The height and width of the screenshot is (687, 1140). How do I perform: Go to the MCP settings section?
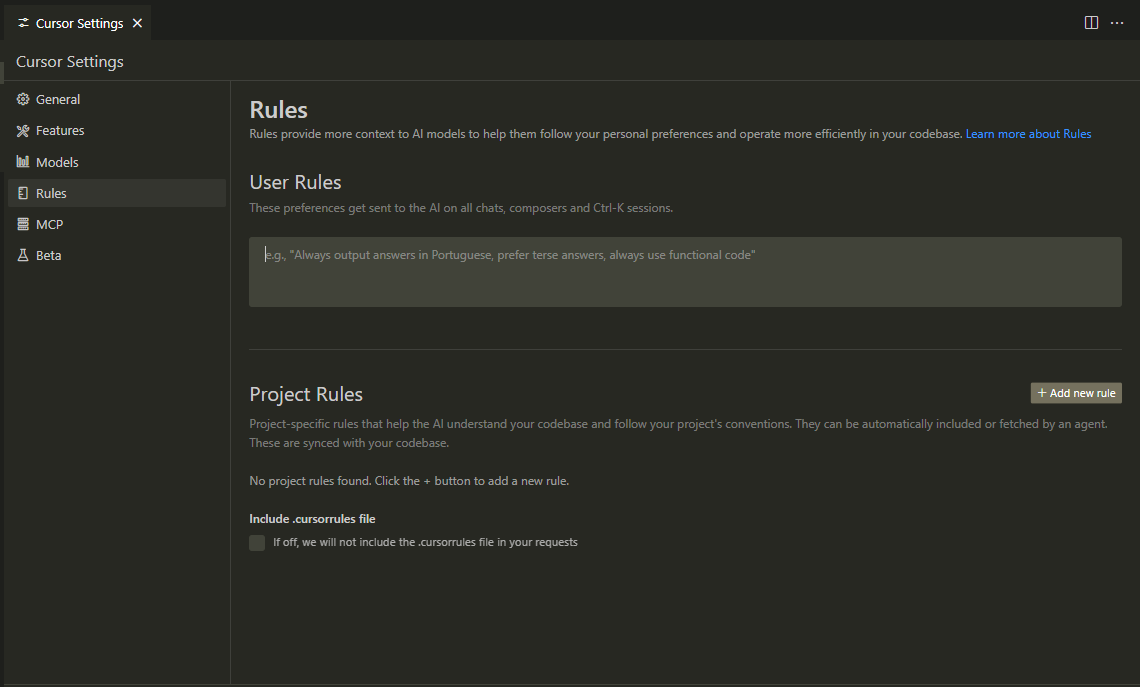point(117,225)
